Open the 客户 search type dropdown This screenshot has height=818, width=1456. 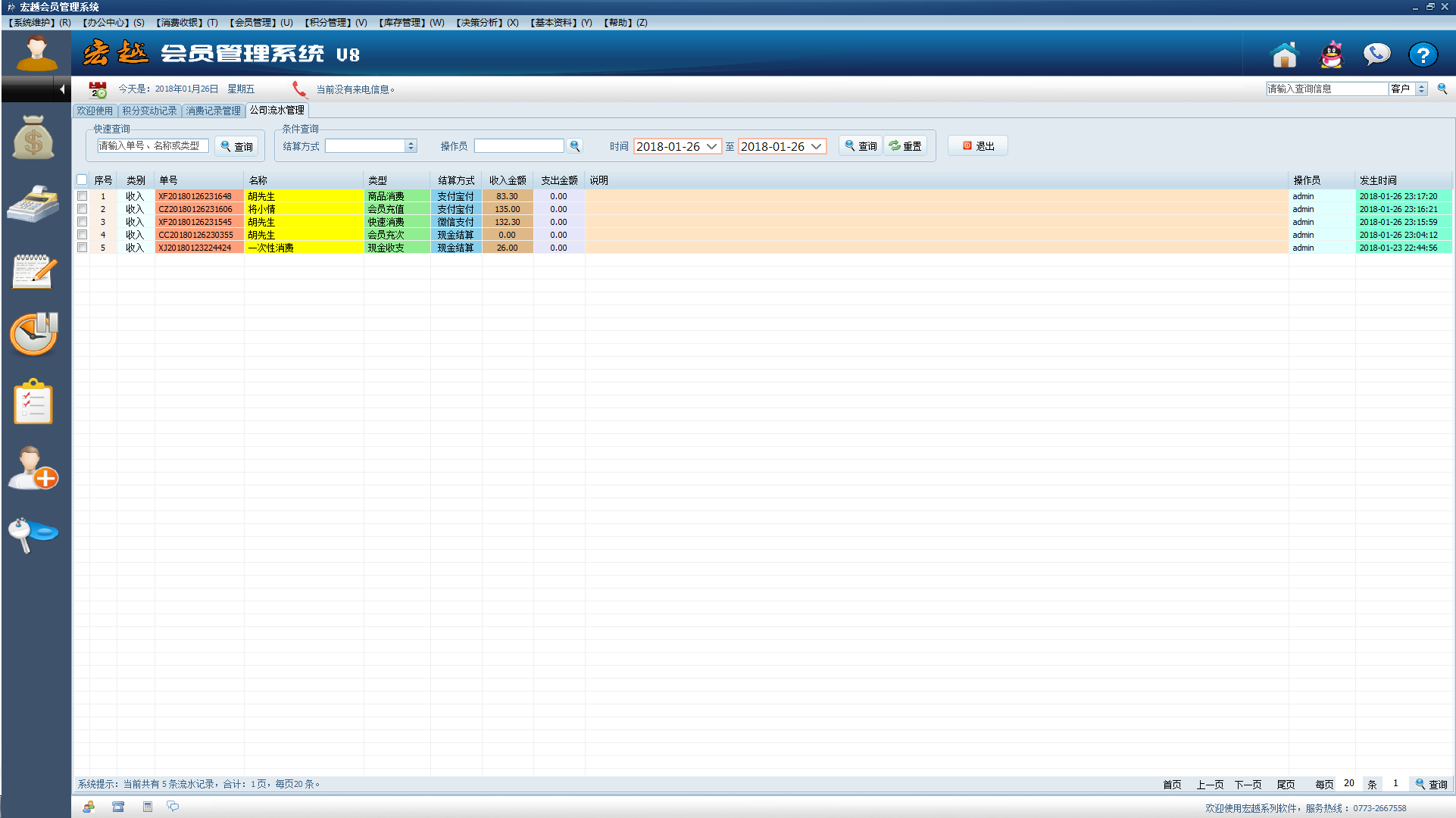(x=1421, y=89)
